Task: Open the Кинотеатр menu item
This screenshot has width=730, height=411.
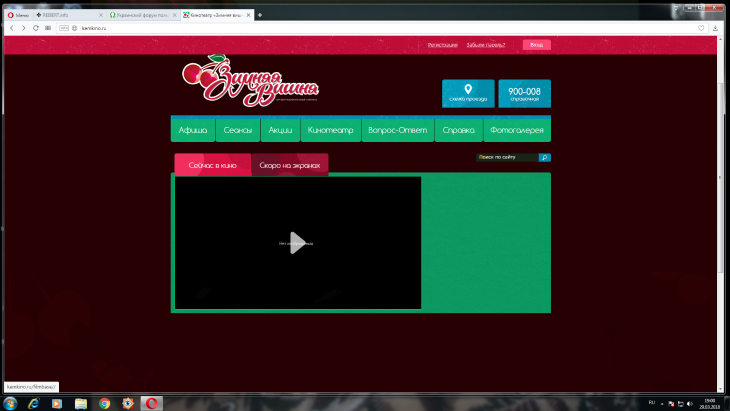Action: [331, 130]
